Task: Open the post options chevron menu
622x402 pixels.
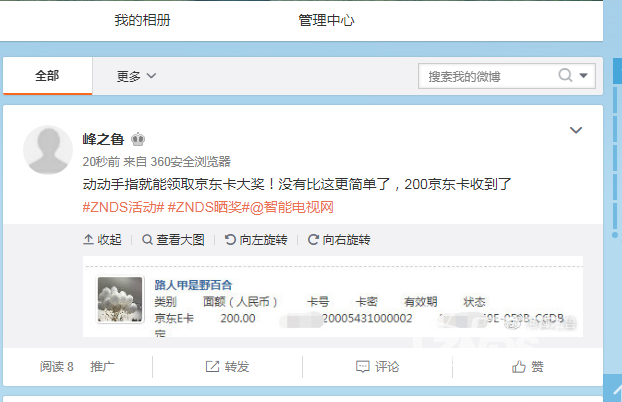Action: click(576, 130)
